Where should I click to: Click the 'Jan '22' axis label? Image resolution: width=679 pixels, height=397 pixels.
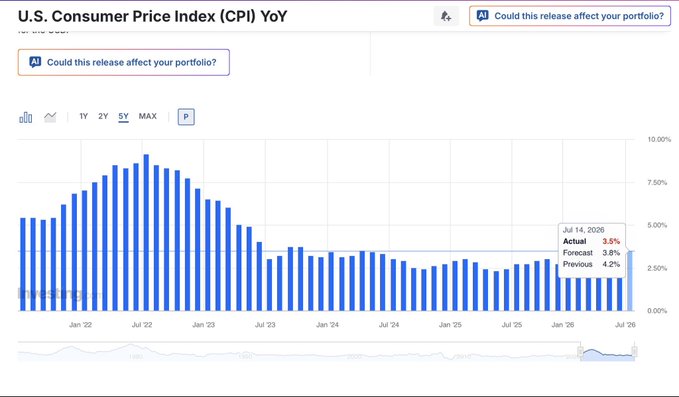pyautogui.click(x=81, y=325)
